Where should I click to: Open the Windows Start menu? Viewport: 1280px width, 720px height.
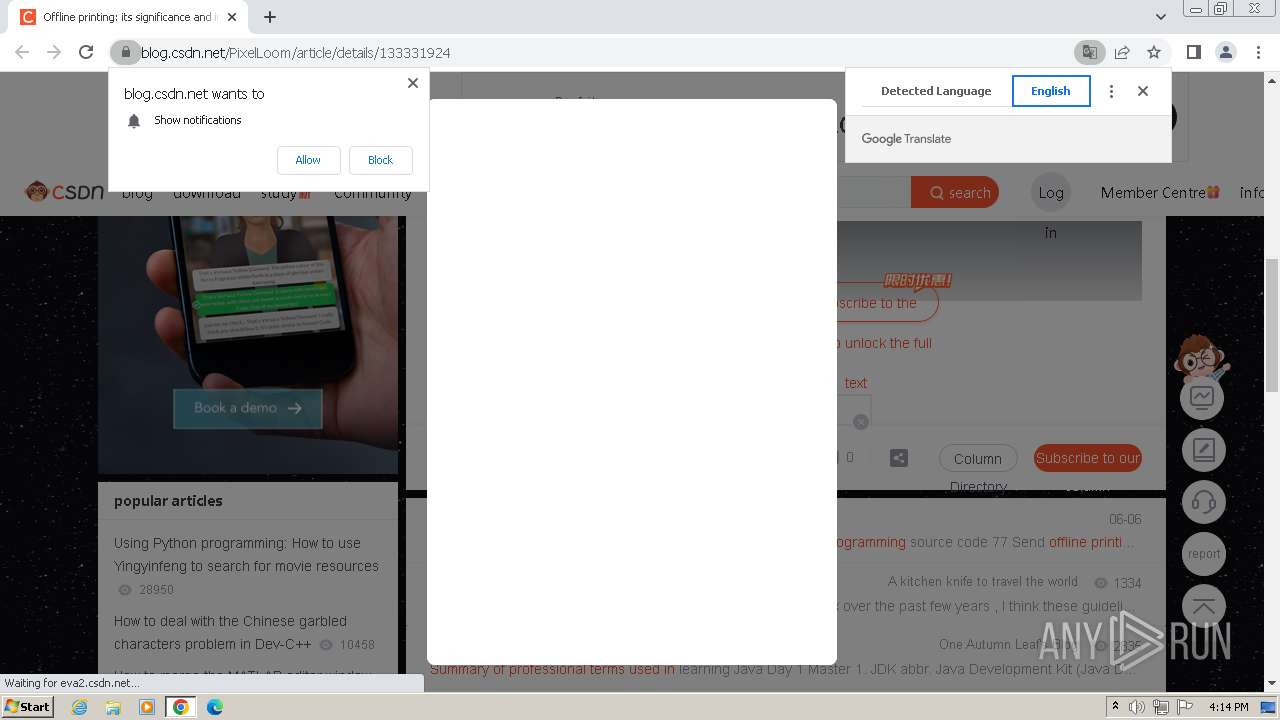point(28,706)
